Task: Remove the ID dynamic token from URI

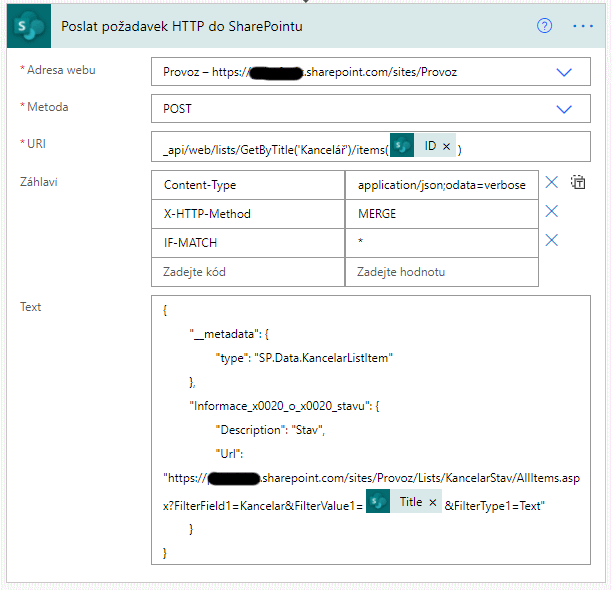Action: [x=447, y=146]
